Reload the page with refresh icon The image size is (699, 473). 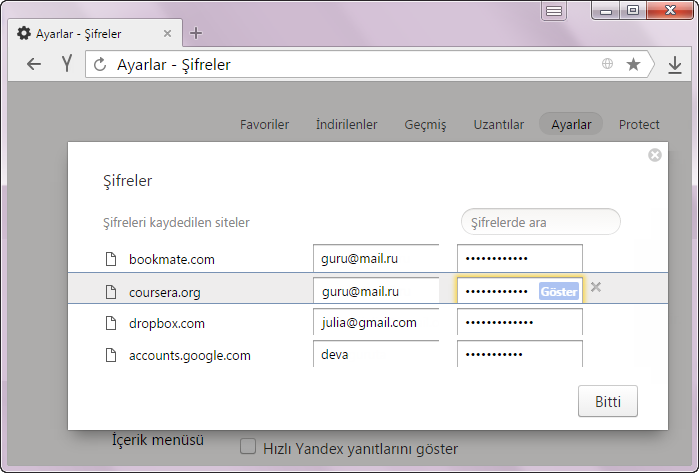(100, 65)
